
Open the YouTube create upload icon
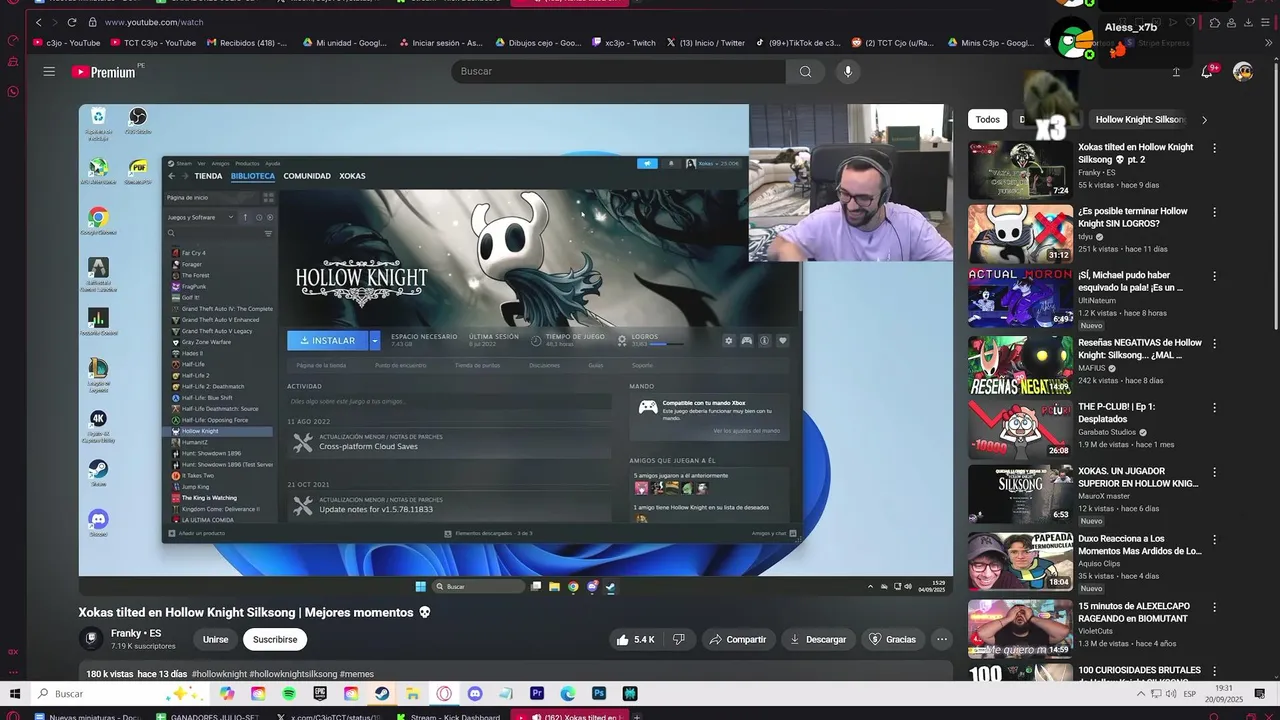pyautogui.click(x=1176, y=72)
